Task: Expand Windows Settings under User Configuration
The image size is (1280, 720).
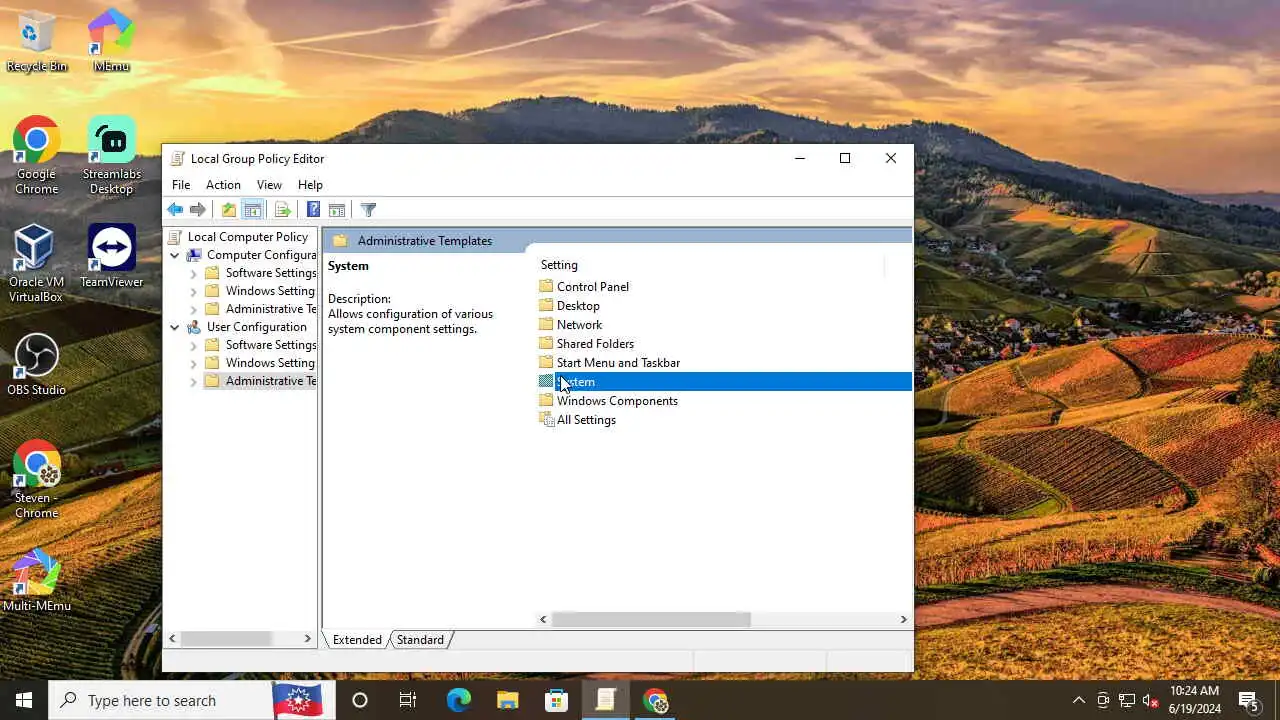Action: click(194, 363)
